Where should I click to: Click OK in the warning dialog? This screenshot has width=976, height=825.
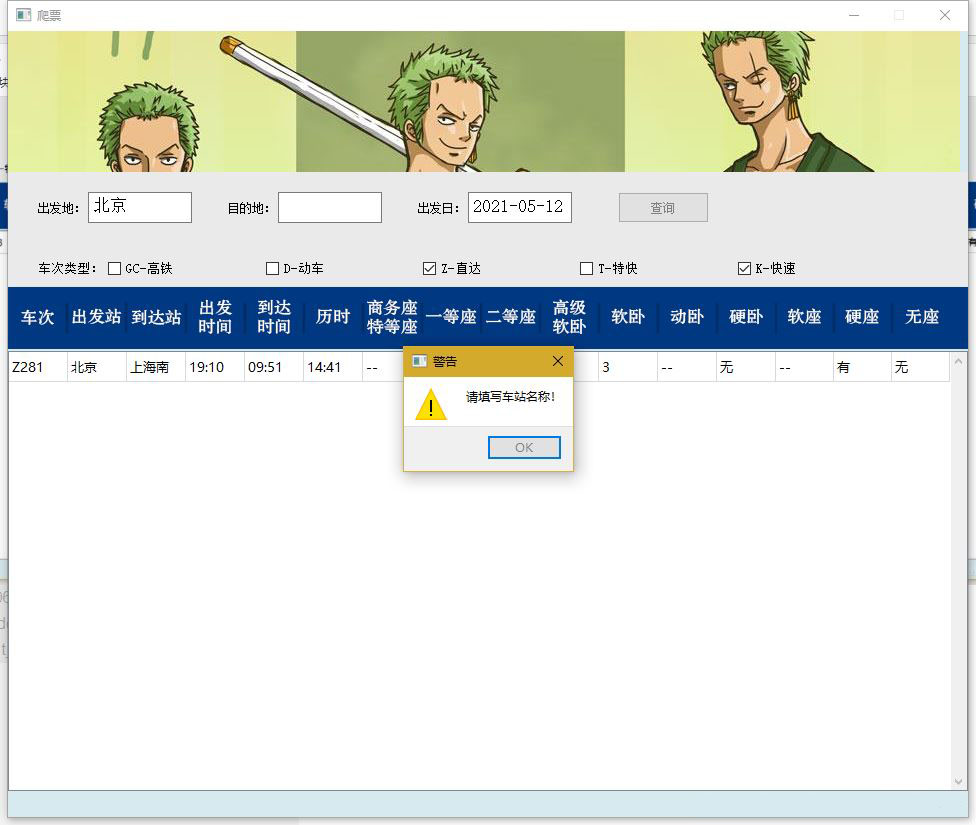(524, 448)
